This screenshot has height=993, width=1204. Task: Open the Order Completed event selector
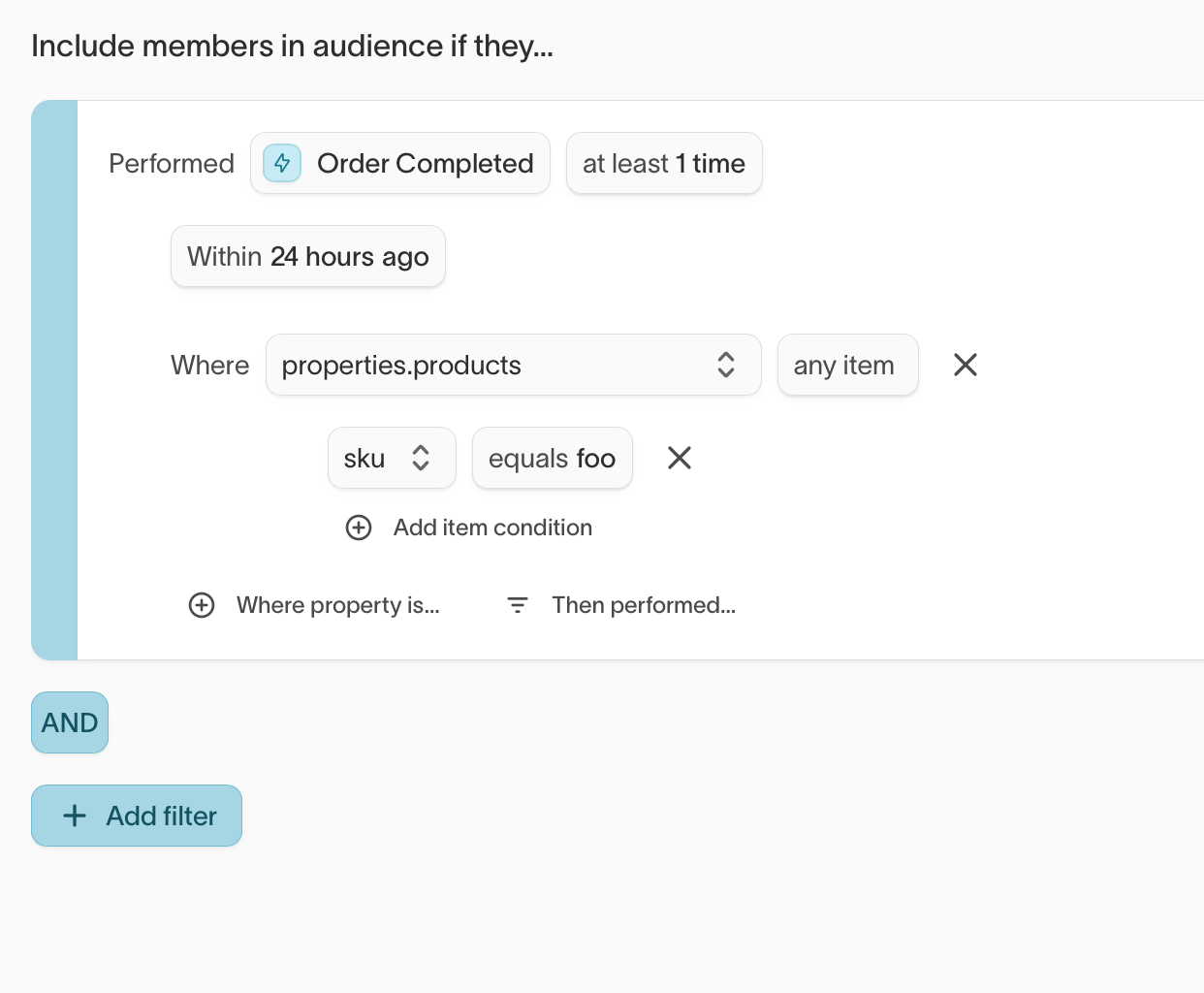point(400,163)
